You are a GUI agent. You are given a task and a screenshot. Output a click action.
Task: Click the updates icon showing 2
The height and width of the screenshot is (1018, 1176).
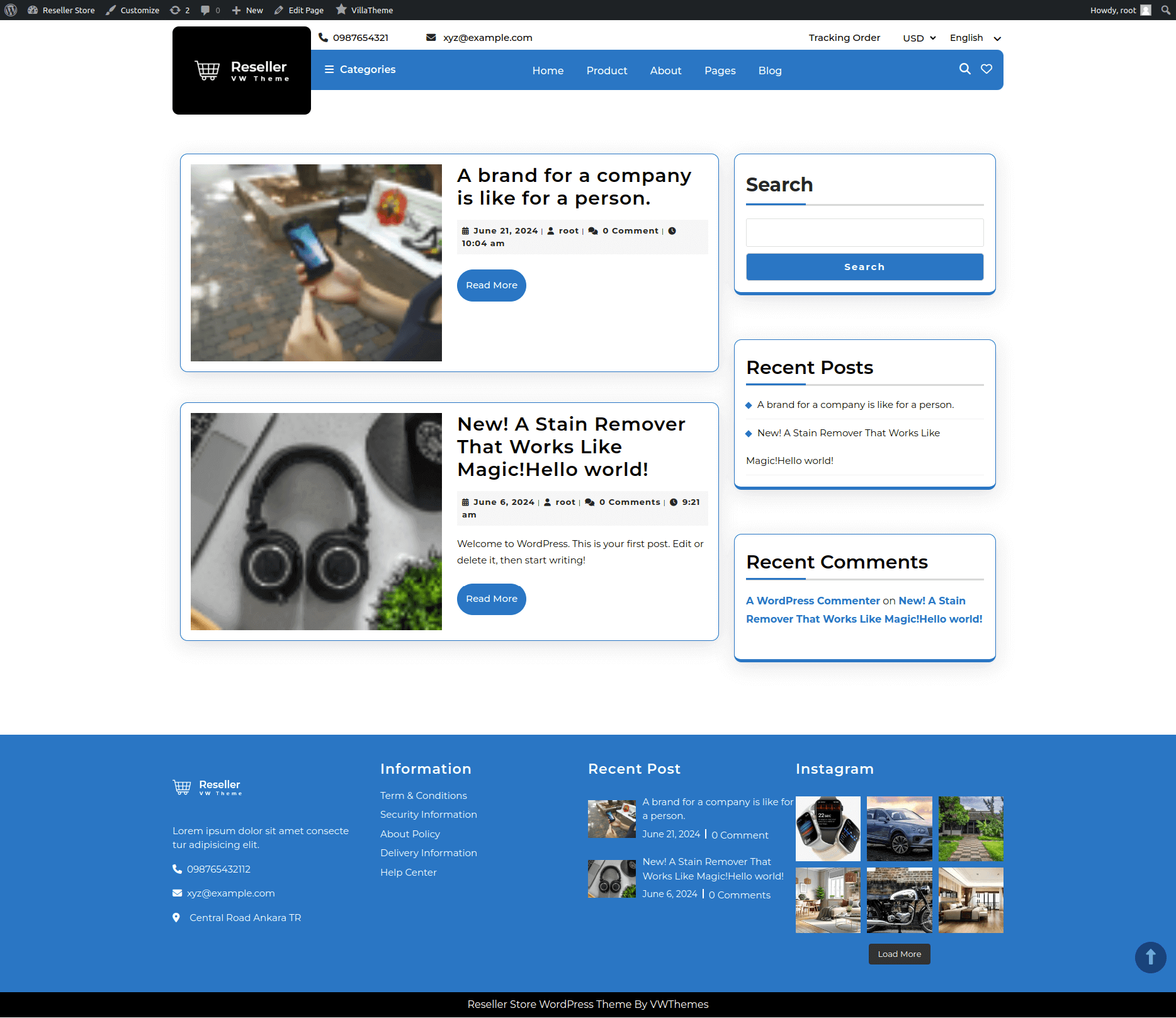179,10
